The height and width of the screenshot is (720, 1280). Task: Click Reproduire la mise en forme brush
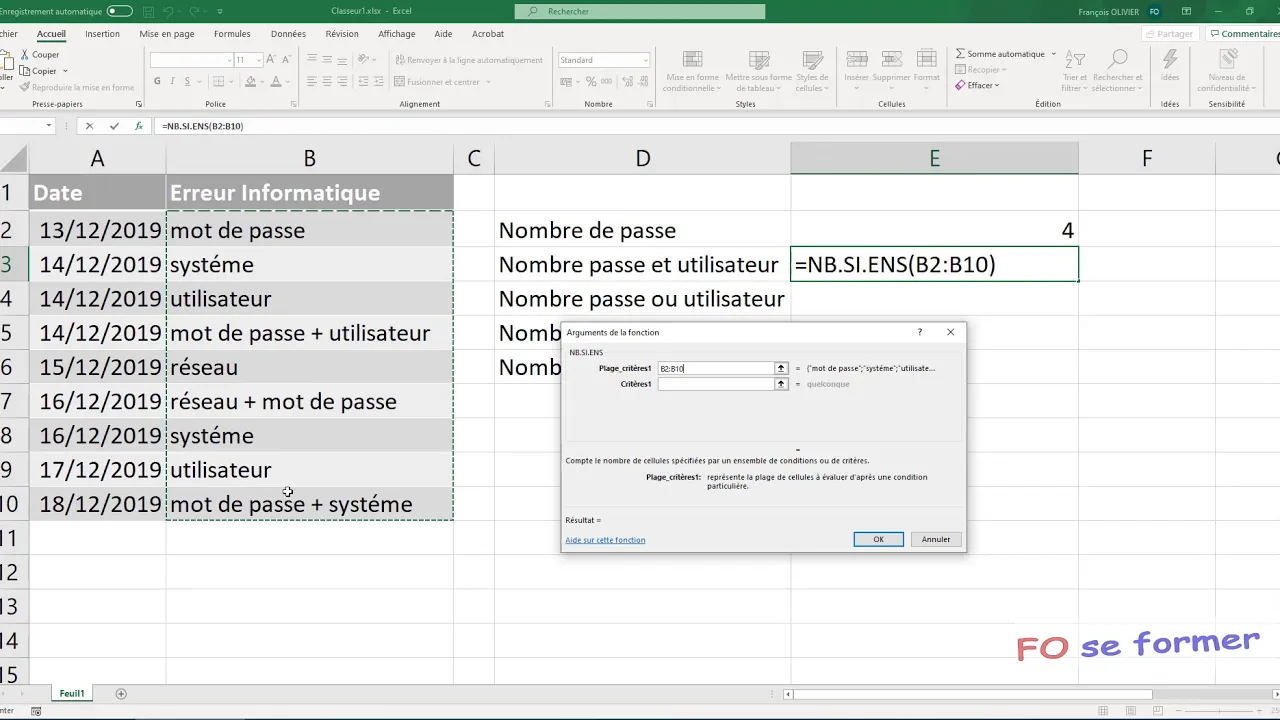76,87
